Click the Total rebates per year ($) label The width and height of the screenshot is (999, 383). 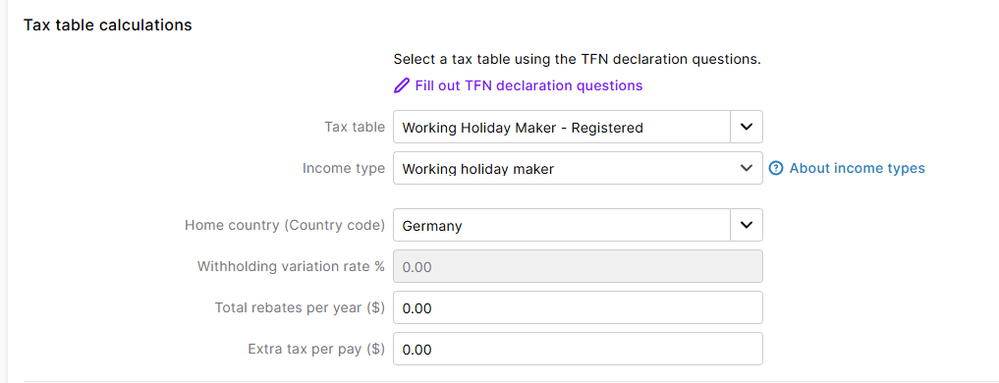(x=300, y=308)
